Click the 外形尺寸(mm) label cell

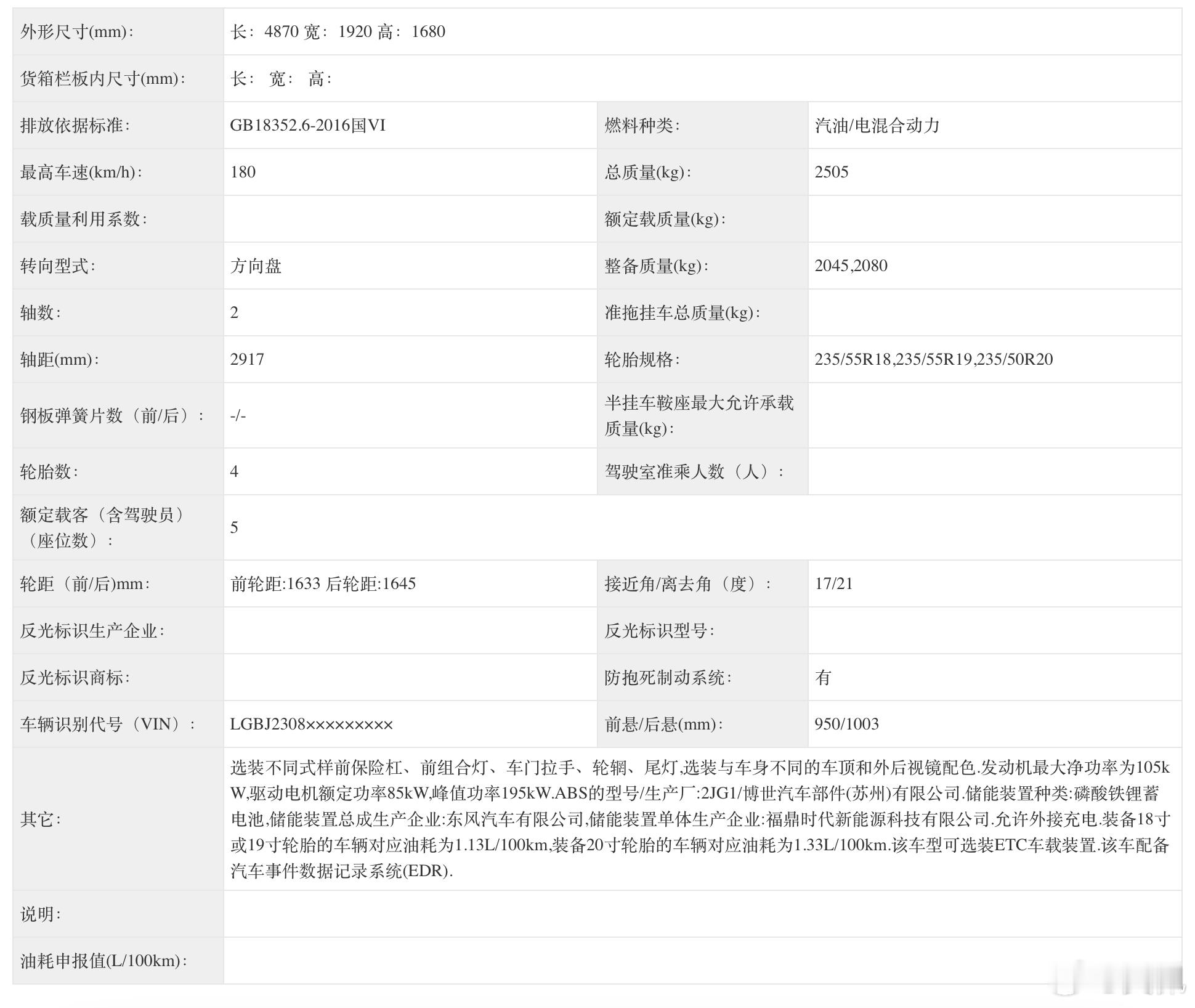(77, 32)
